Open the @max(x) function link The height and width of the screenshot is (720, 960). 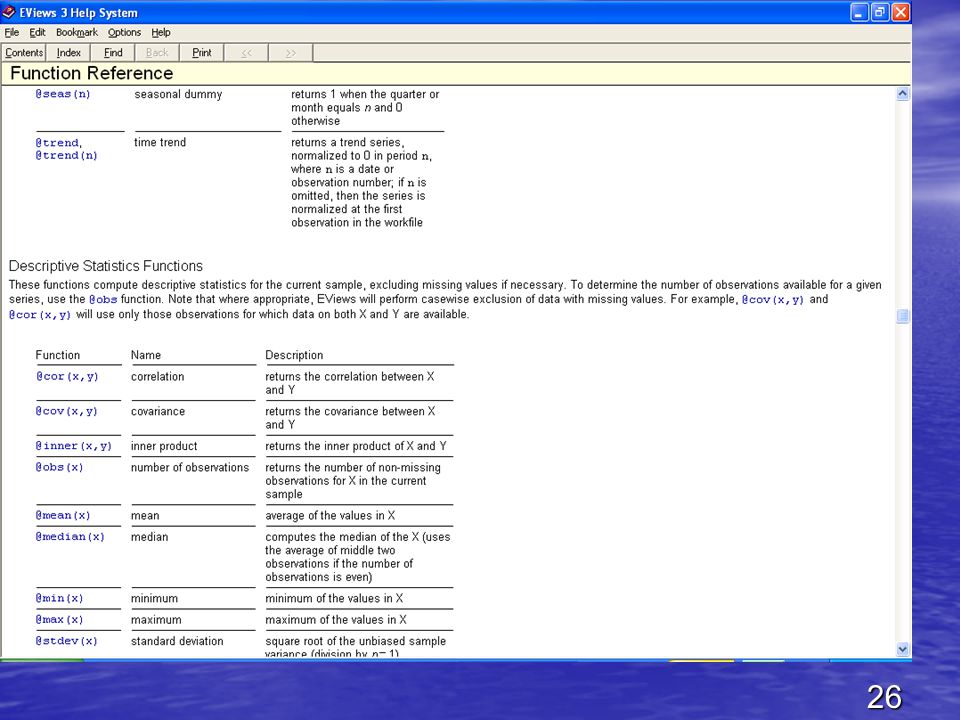pos(59,620)
